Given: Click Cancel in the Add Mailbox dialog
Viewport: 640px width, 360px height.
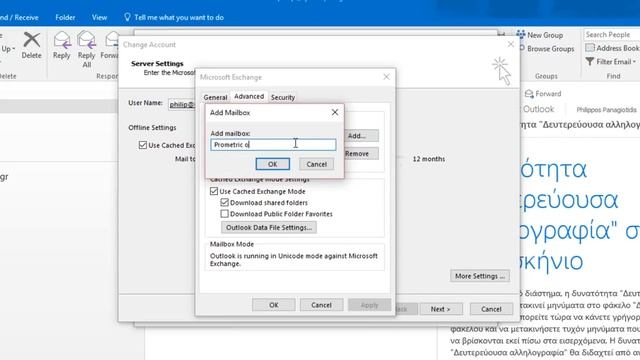Looking at the screenshot, I should [x=316, y=164].
